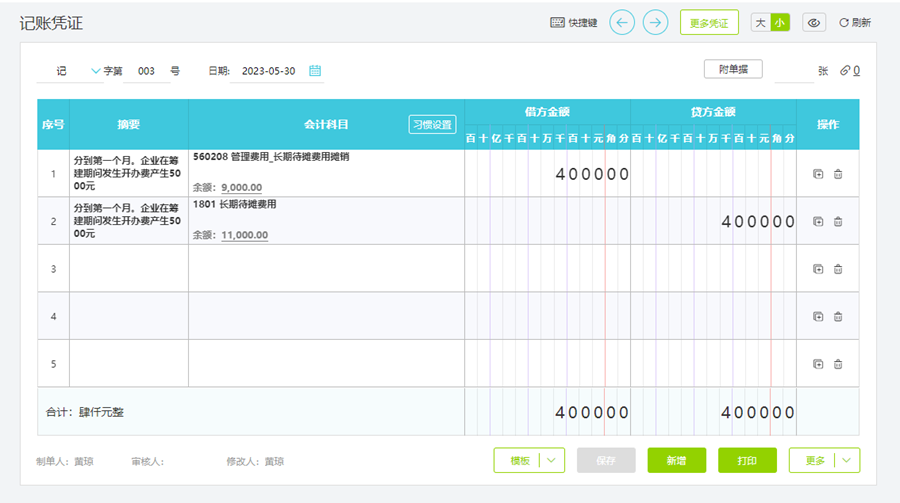This screenshot has width=900, height=503.
Task: Copy row 1 using its copy icon
Action: 818,174
